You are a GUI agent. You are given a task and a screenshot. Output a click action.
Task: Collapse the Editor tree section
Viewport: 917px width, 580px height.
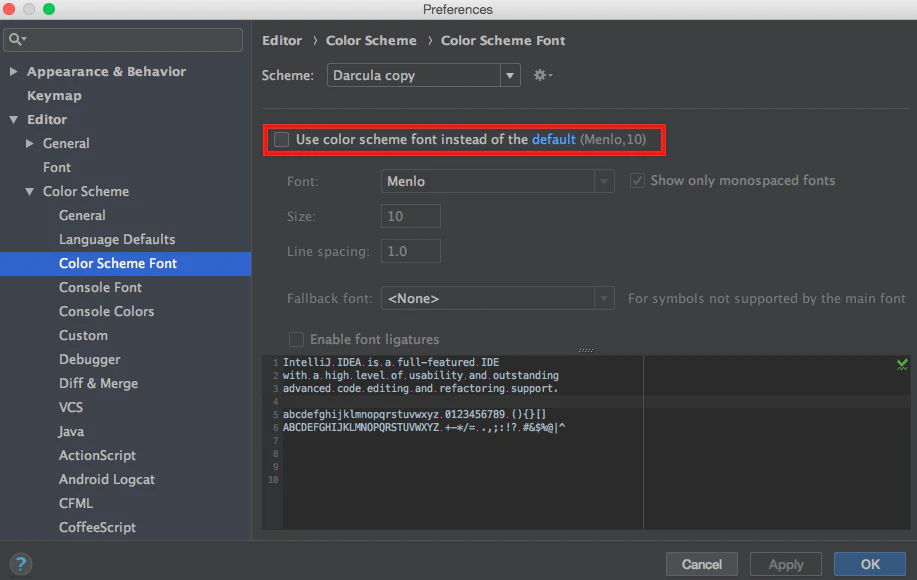pyautogui.click(x=13, y=119)
